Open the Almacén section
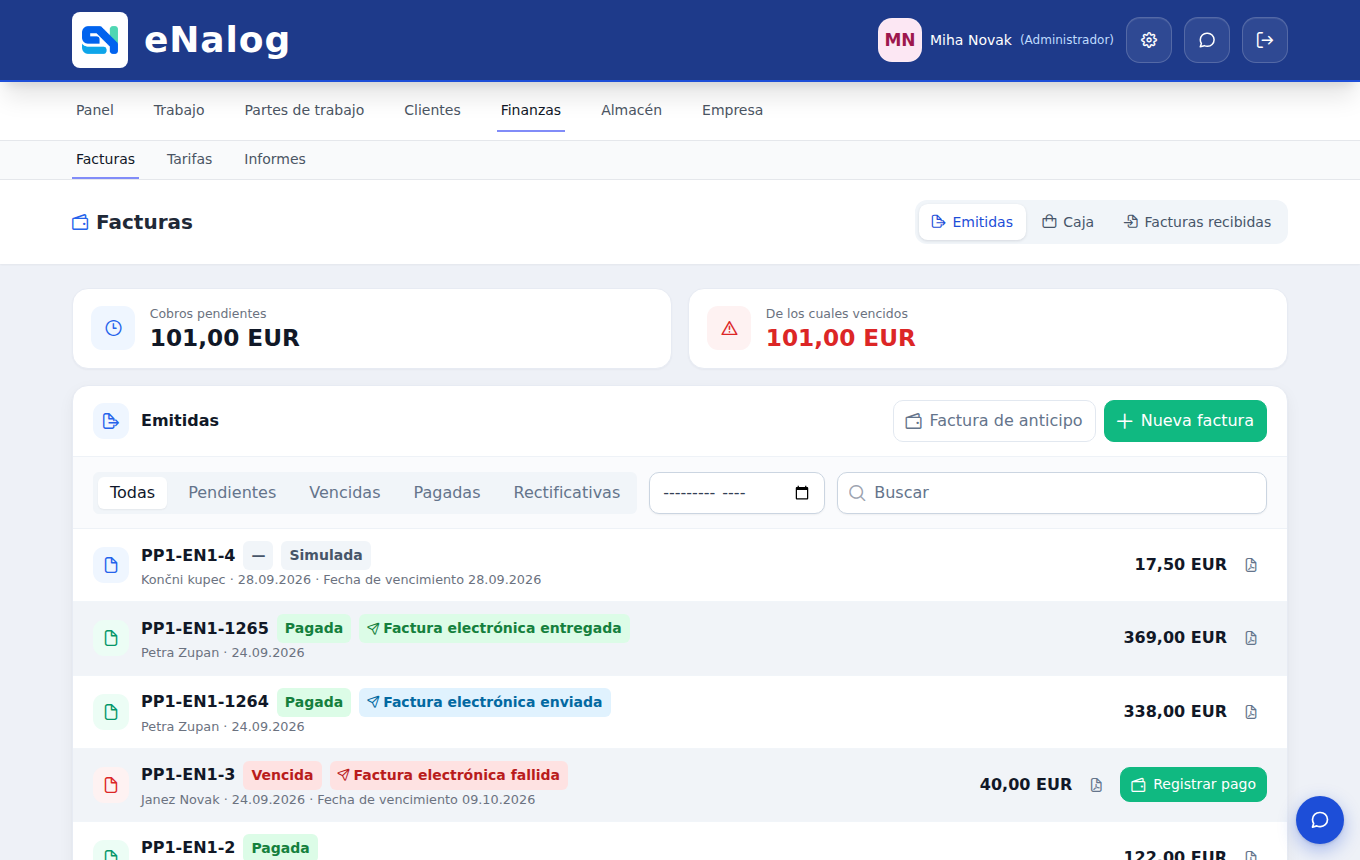Viewport: 1360px width, 860px height. tap(631, 110)
